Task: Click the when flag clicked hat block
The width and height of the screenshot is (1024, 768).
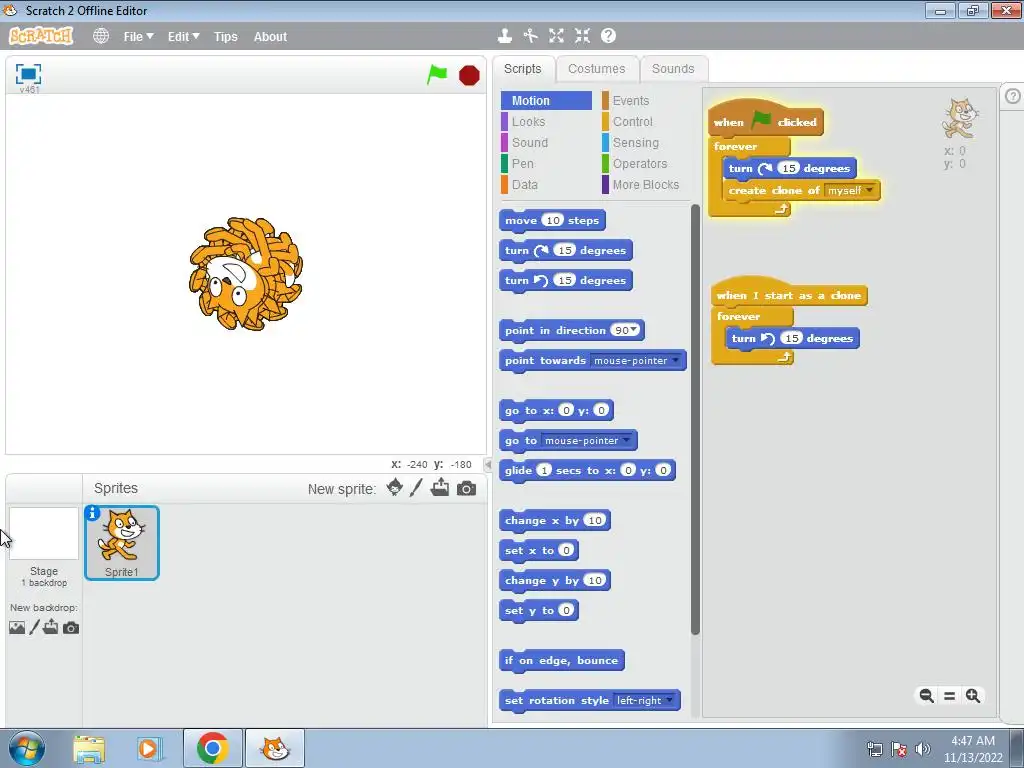Action: pos(765,120)
